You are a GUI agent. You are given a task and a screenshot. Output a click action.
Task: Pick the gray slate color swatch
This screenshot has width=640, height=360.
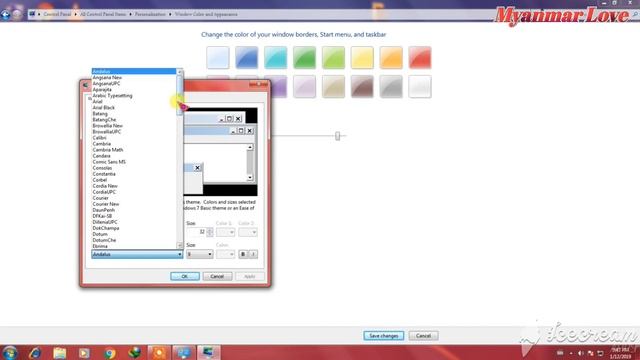(391, 87)
